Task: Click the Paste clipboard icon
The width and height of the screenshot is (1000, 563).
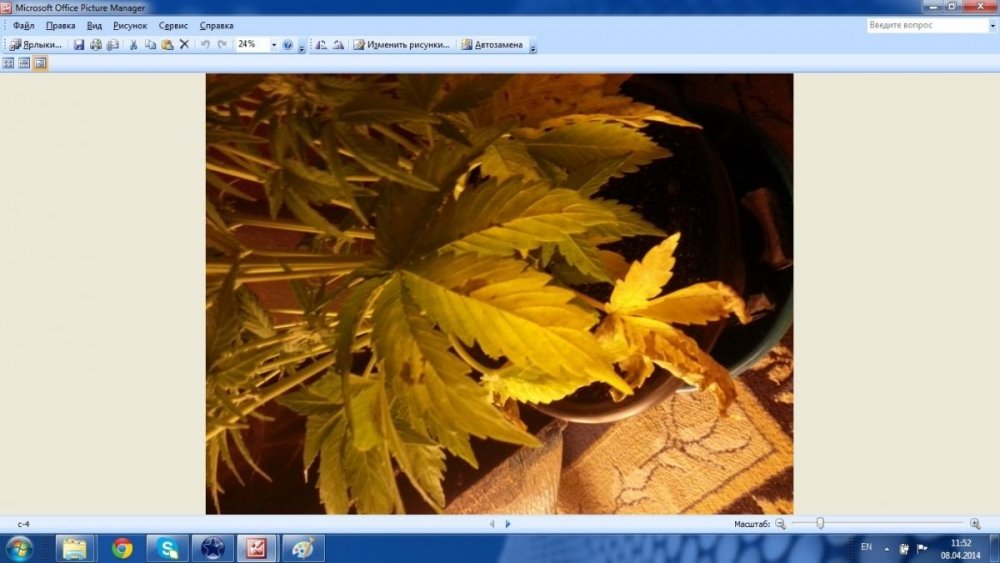Action: [167, 45]
